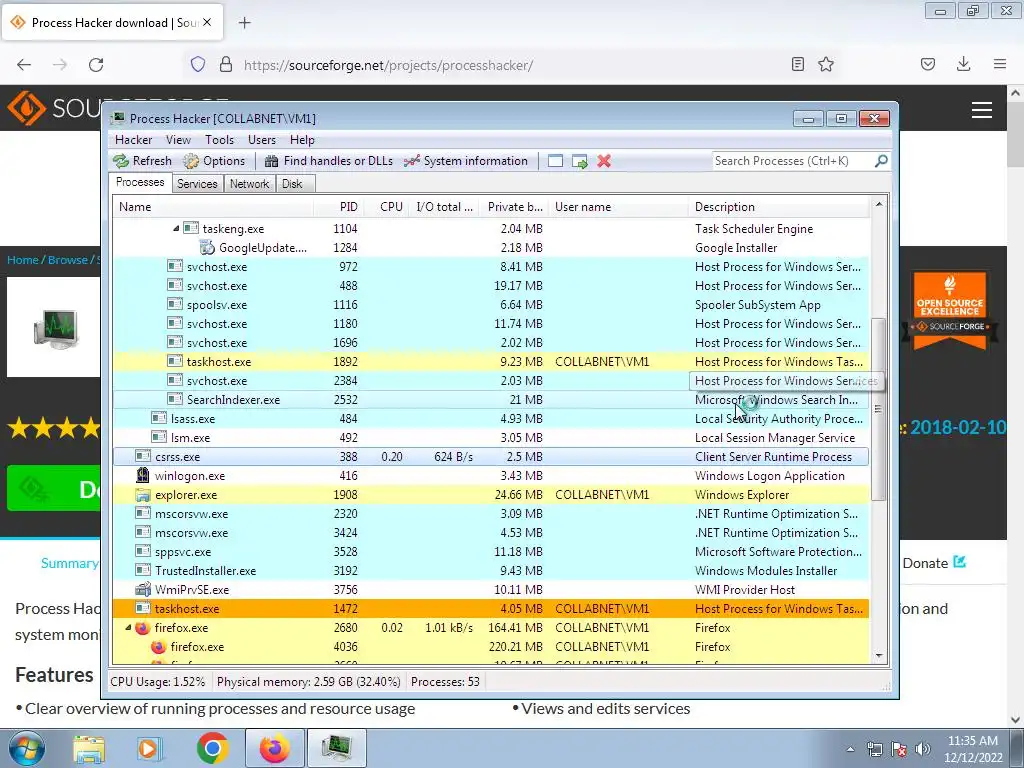Screen dimensions: 1024x768
Task: Open the Firefox downloads arrow icon
Action: point(963,64)
